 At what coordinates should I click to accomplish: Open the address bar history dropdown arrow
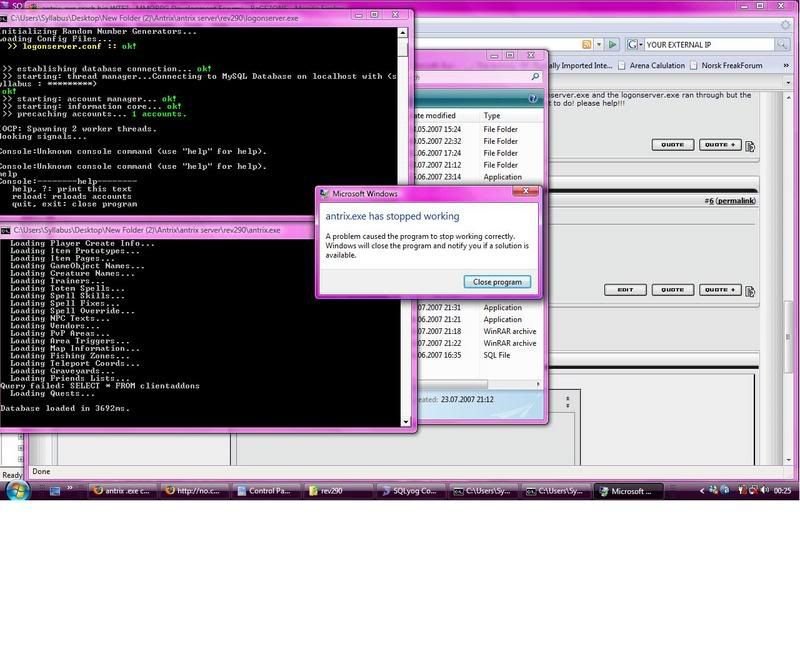tap(597, 45)
